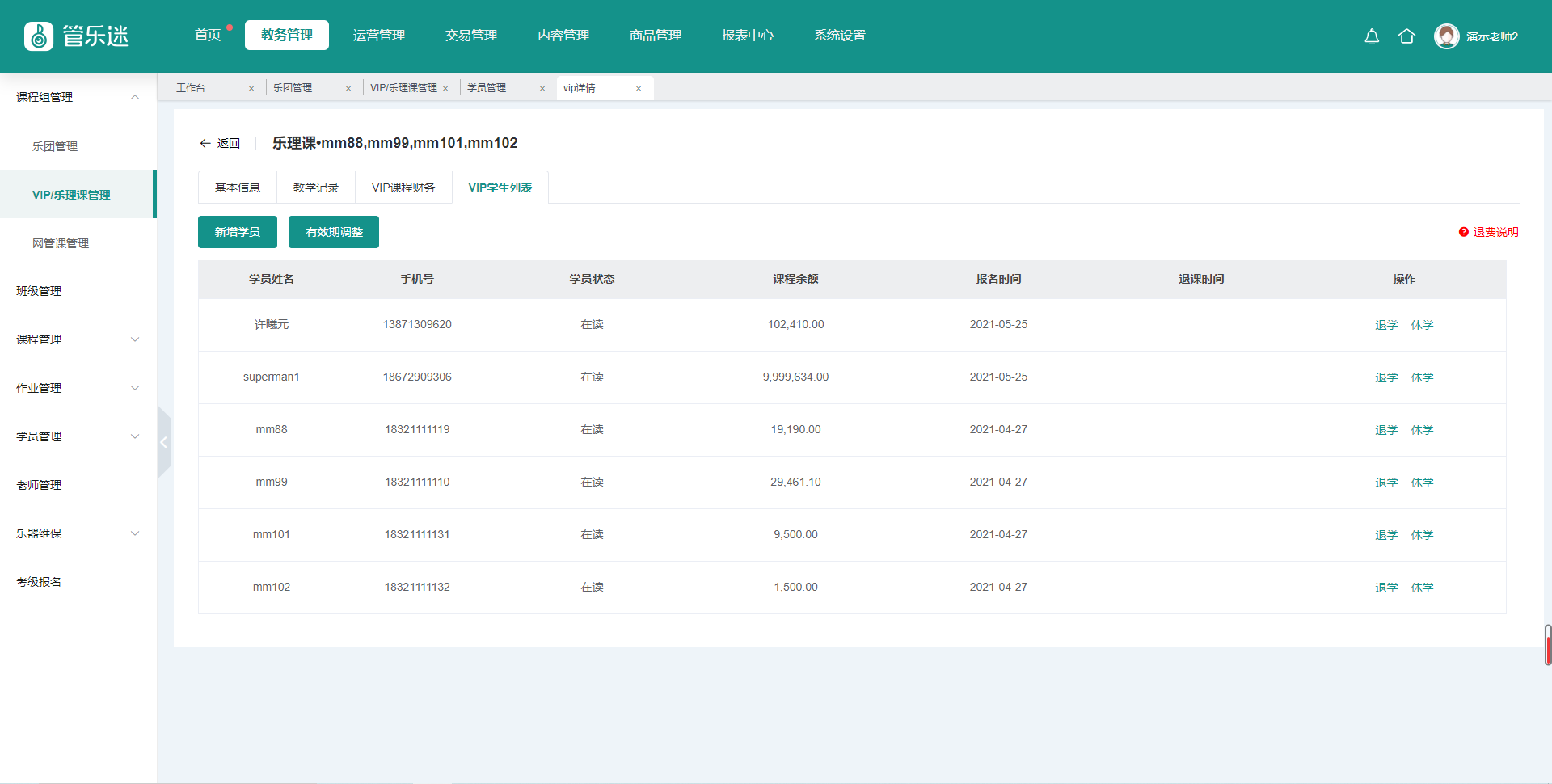Click the home icon in header
This screenshot has width=1552, height=784.
(1406, 36)
